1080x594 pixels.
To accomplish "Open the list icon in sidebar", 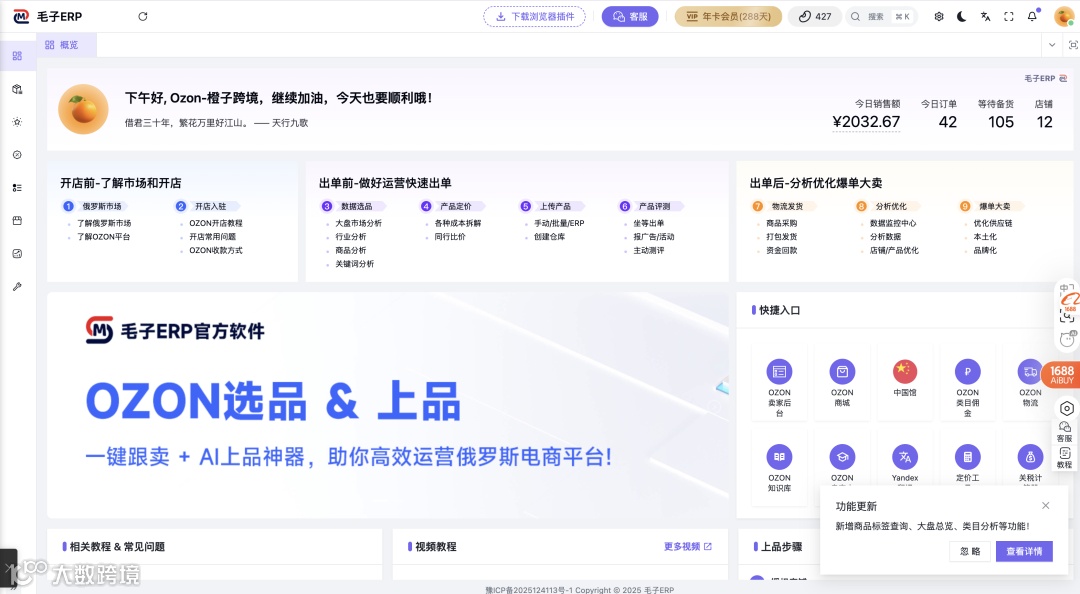I will [17, 187].
